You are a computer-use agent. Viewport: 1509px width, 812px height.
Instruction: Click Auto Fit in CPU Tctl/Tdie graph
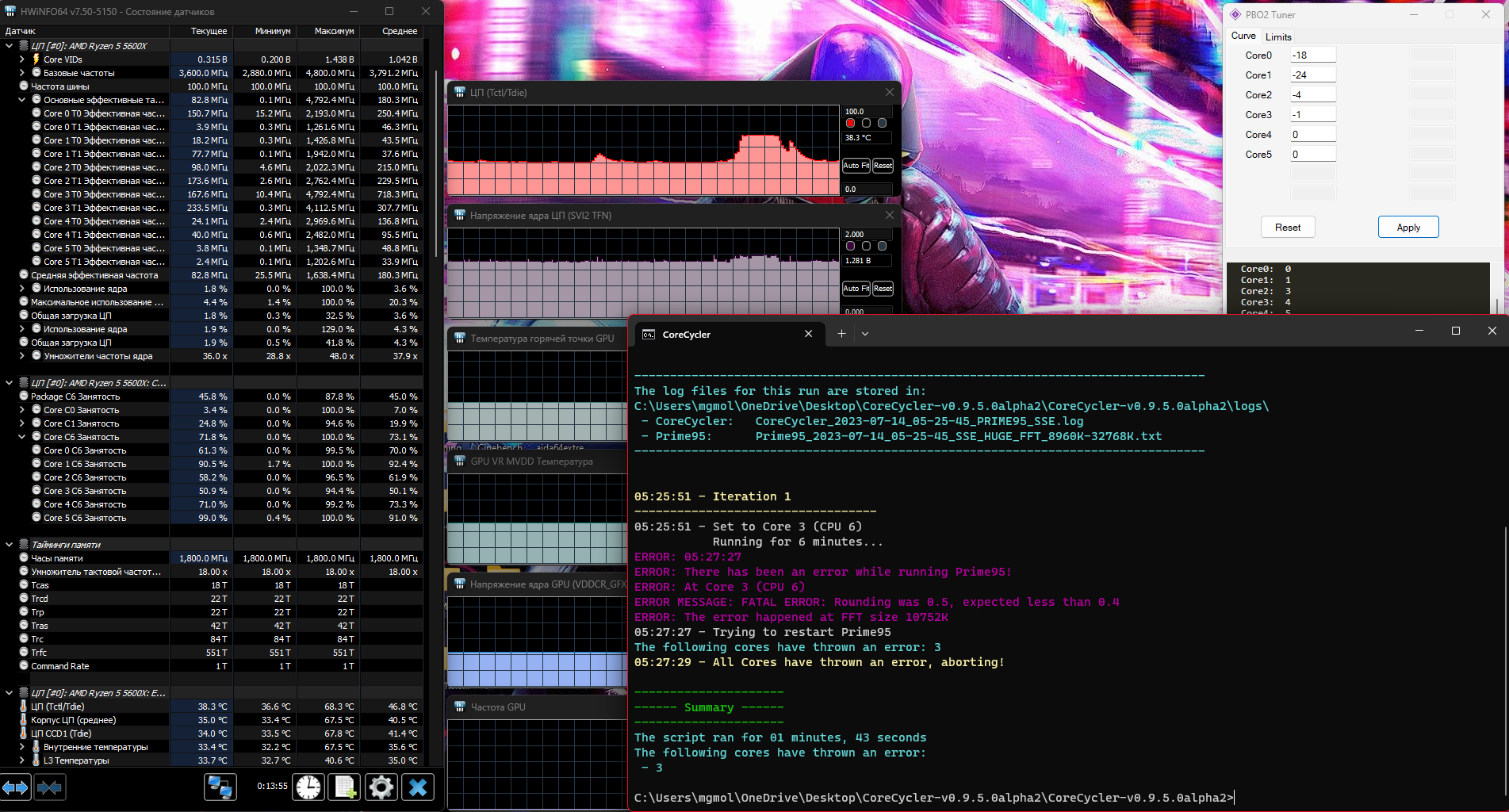[856, 166]
